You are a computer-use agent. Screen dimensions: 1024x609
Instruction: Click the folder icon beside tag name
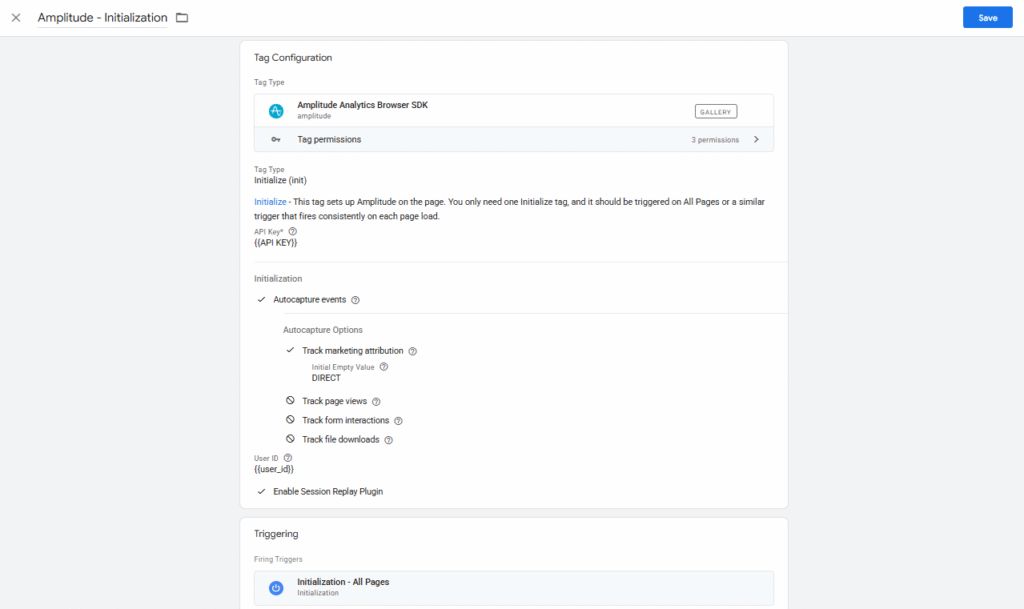(182, 18)
